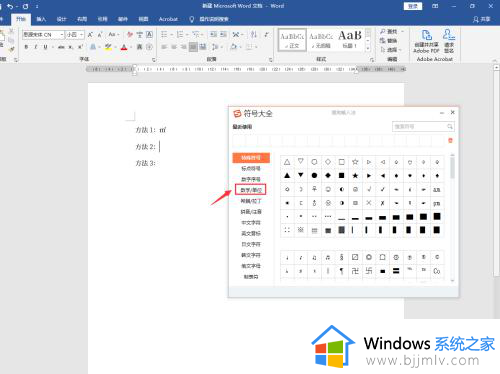Open the borders dropdown arrow
The width and height of the screenshot is (500, 374).
(256, 47)
